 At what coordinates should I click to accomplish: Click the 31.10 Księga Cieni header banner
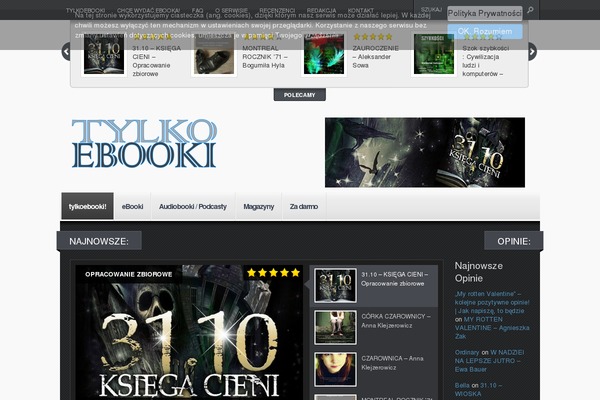click(425, 152)
